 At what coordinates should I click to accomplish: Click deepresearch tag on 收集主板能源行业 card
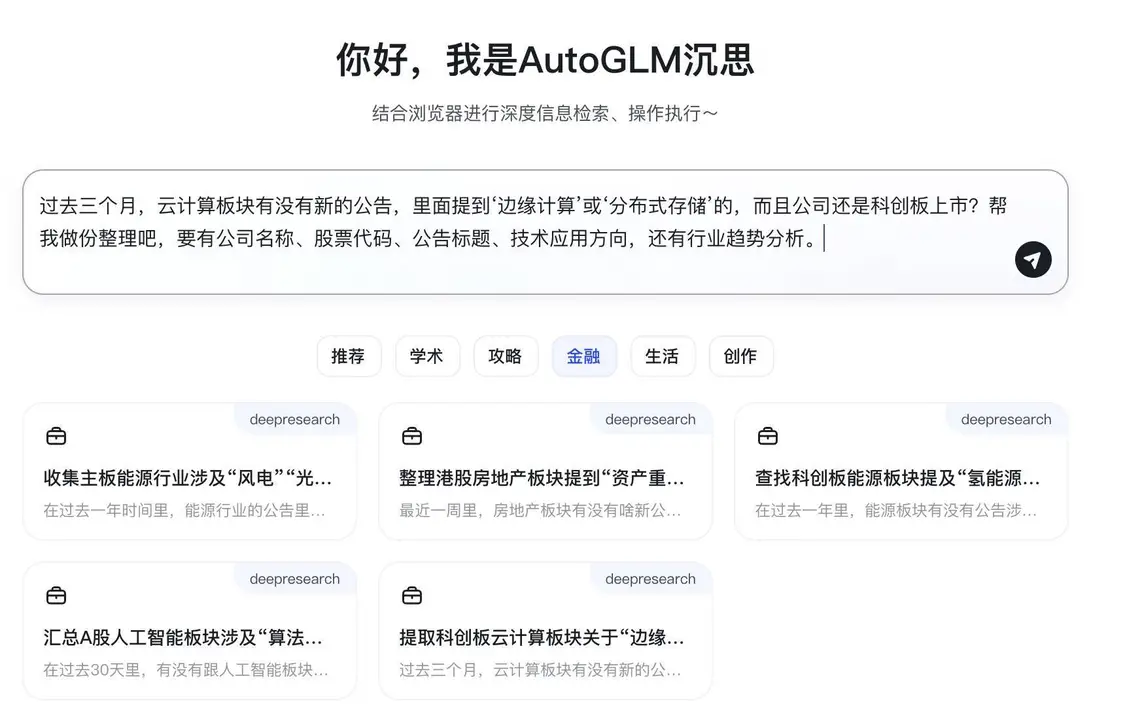pyautogui.click(x=295, y=420)
